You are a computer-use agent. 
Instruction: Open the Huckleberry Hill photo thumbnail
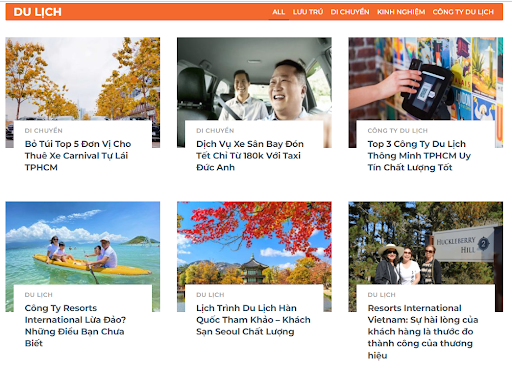click(426, 243)
